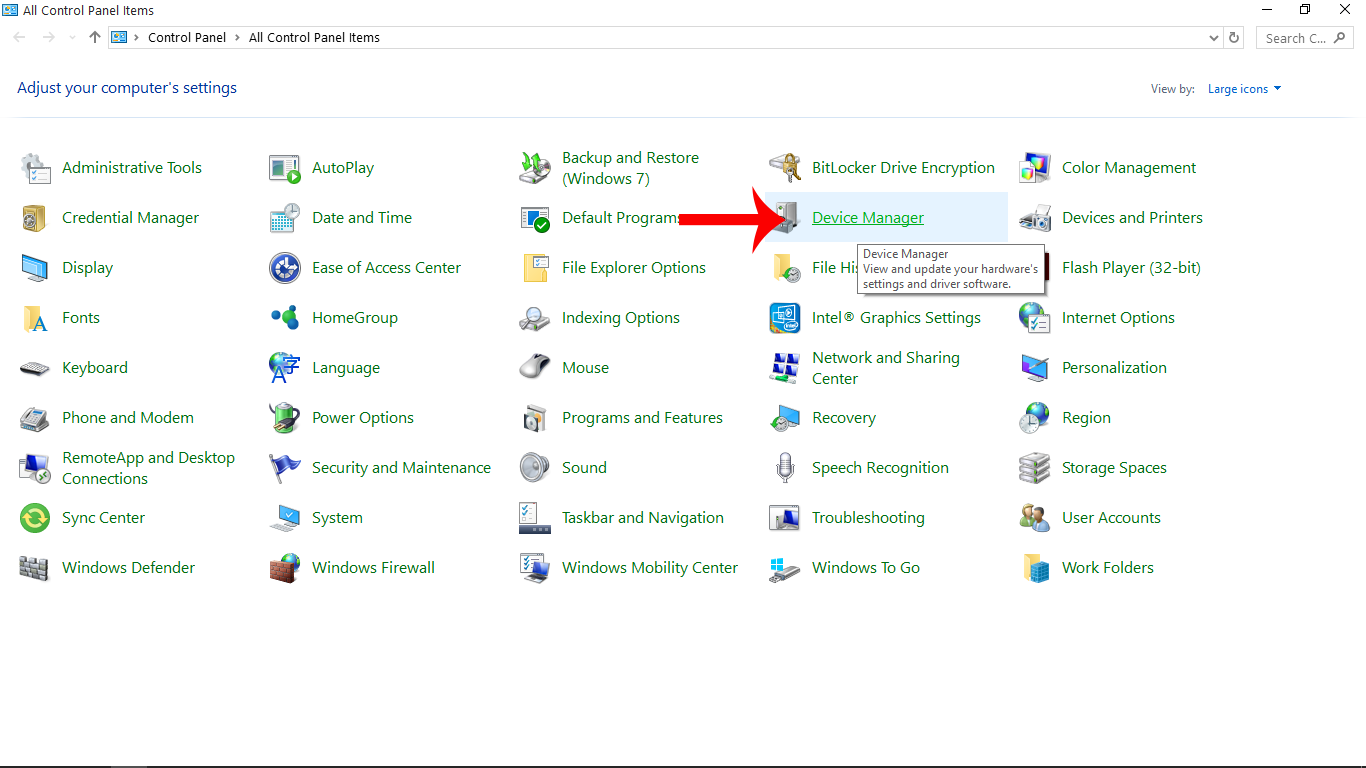Open the System panel
Screen dimensions: 1366x768
[x=337, y=517]
